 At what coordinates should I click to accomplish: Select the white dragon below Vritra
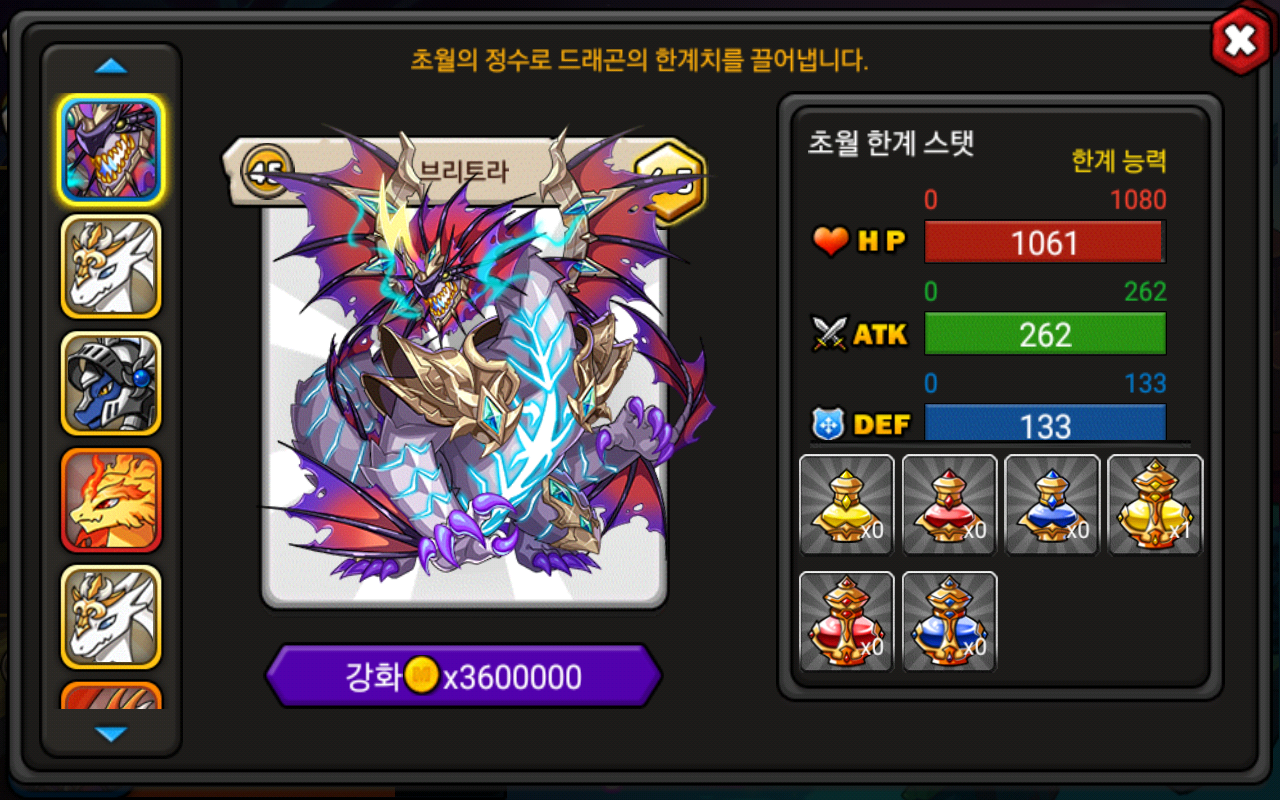point(111,266)
